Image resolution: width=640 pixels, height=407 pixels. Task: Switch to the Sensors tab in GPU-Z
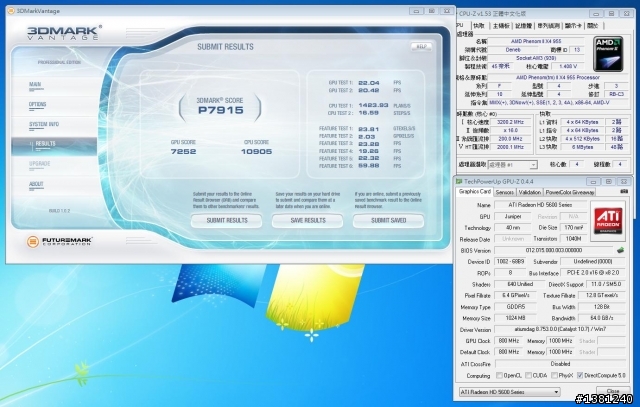point(504,192)
